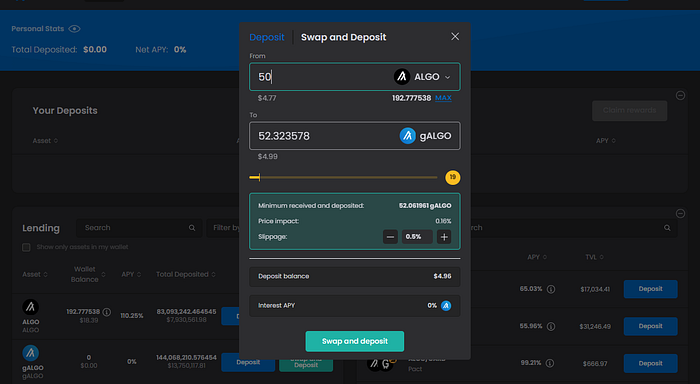Decrease slippage with the minus button

pyautogui.click(x=390, y=237)
